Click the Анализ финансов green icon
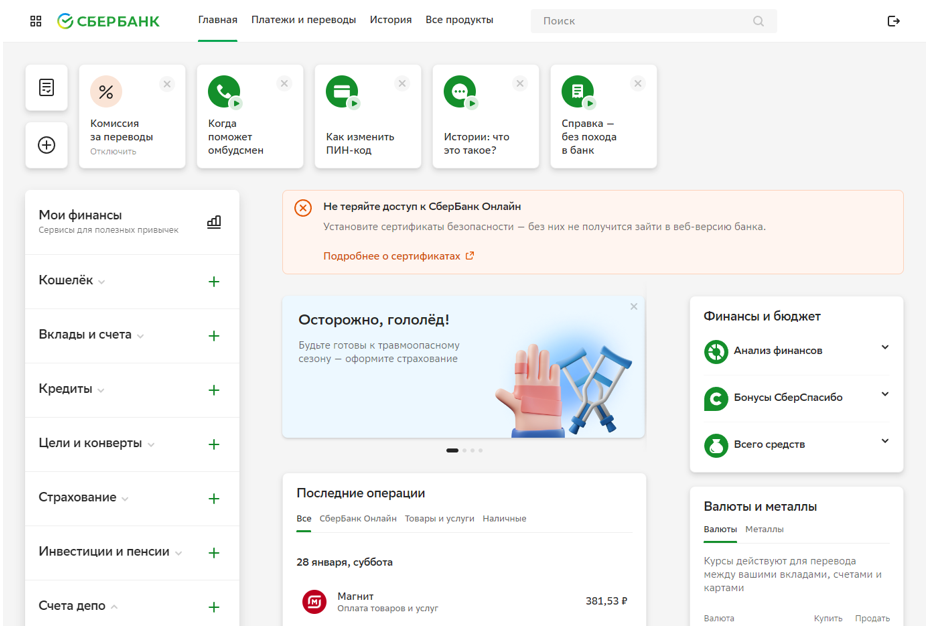 point(716,352)
